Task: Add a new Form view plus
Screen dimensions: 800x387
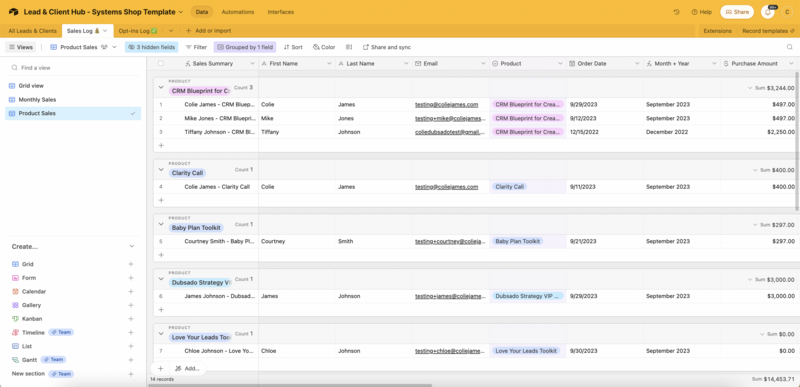Action: point(131,278)
